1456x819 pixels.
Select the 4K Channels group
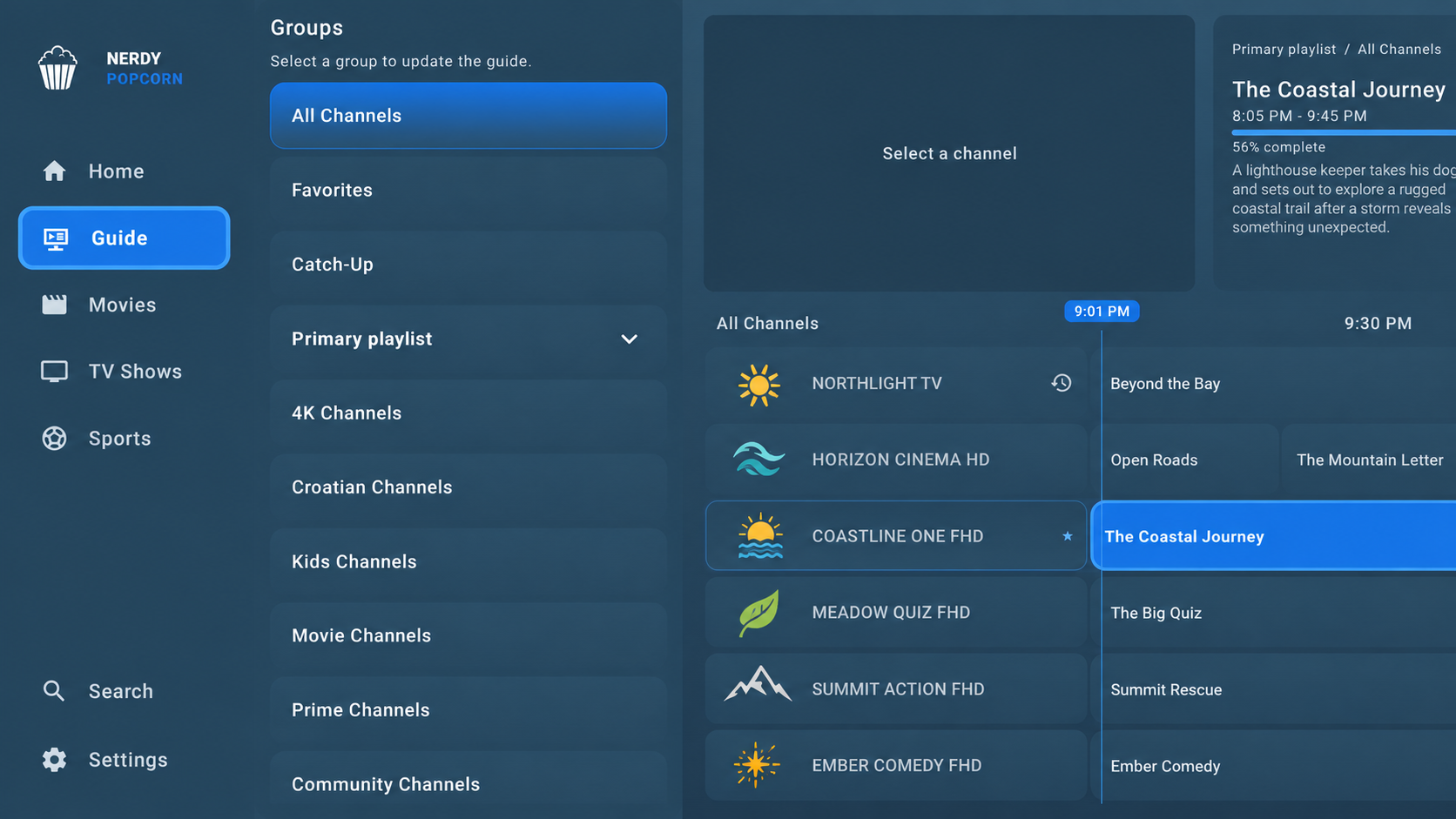pos(468,413)
